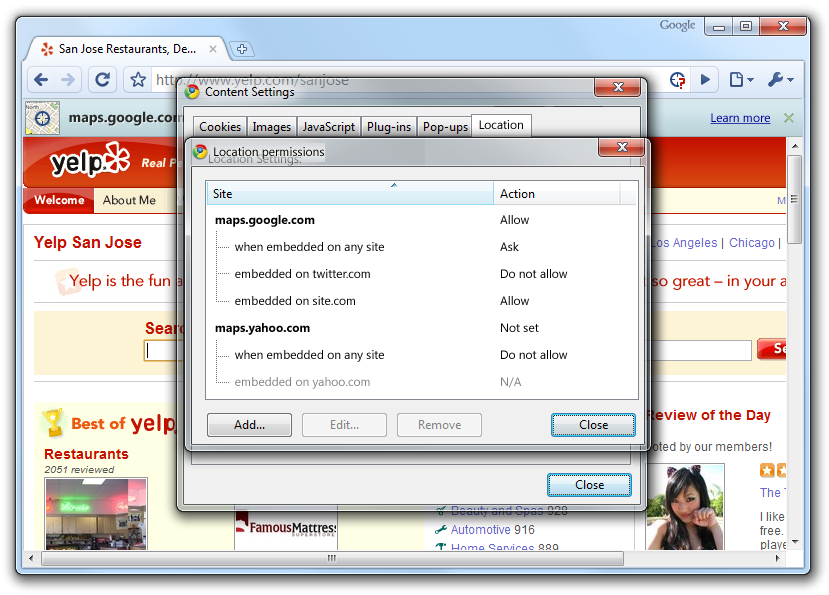Open the Page menu dropdown
This screenshot has width=829, height=595.
pyautogui.click(x=740, y=80)
